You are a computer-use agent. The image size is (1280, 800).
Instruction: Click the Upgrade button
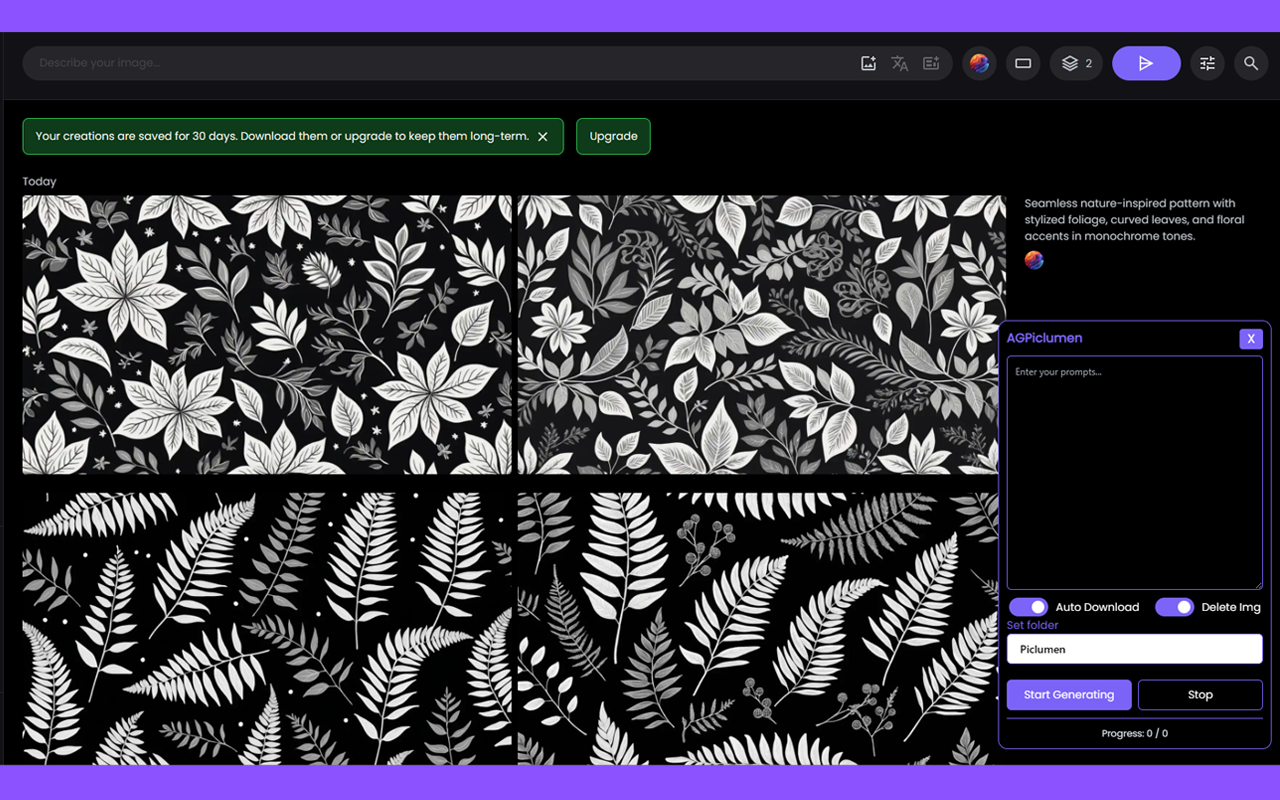click(x=613, y=136)
